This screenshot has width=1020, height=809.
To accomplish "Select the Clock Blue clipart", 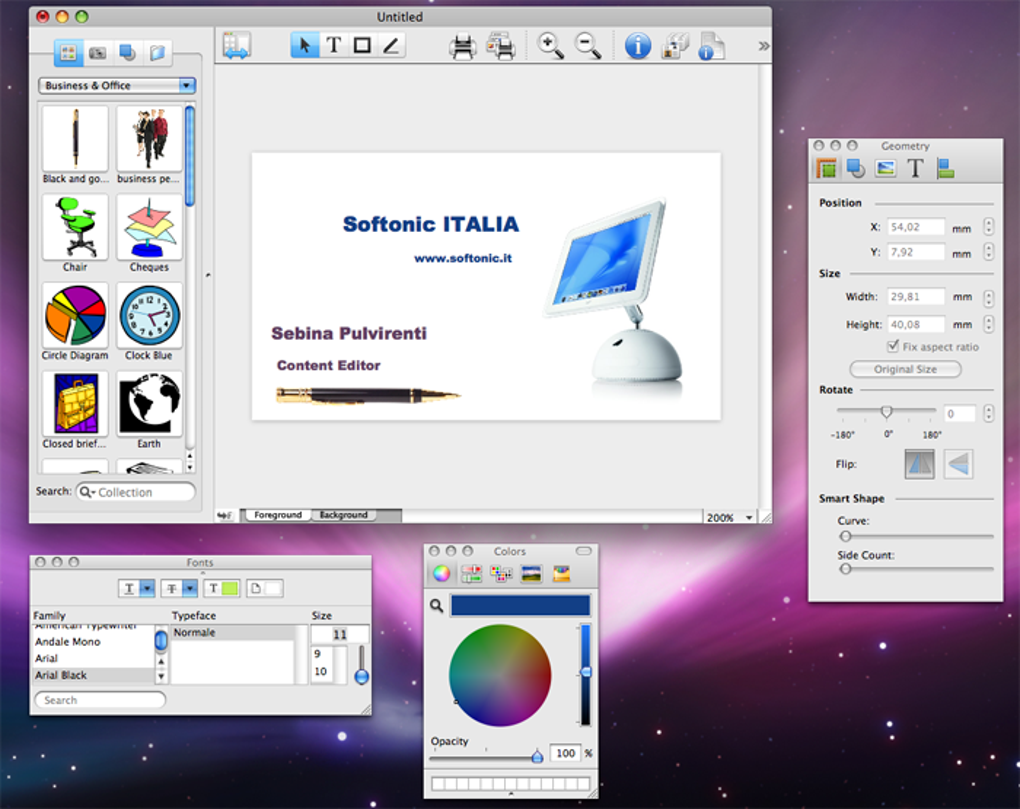I will pos(150,315).
